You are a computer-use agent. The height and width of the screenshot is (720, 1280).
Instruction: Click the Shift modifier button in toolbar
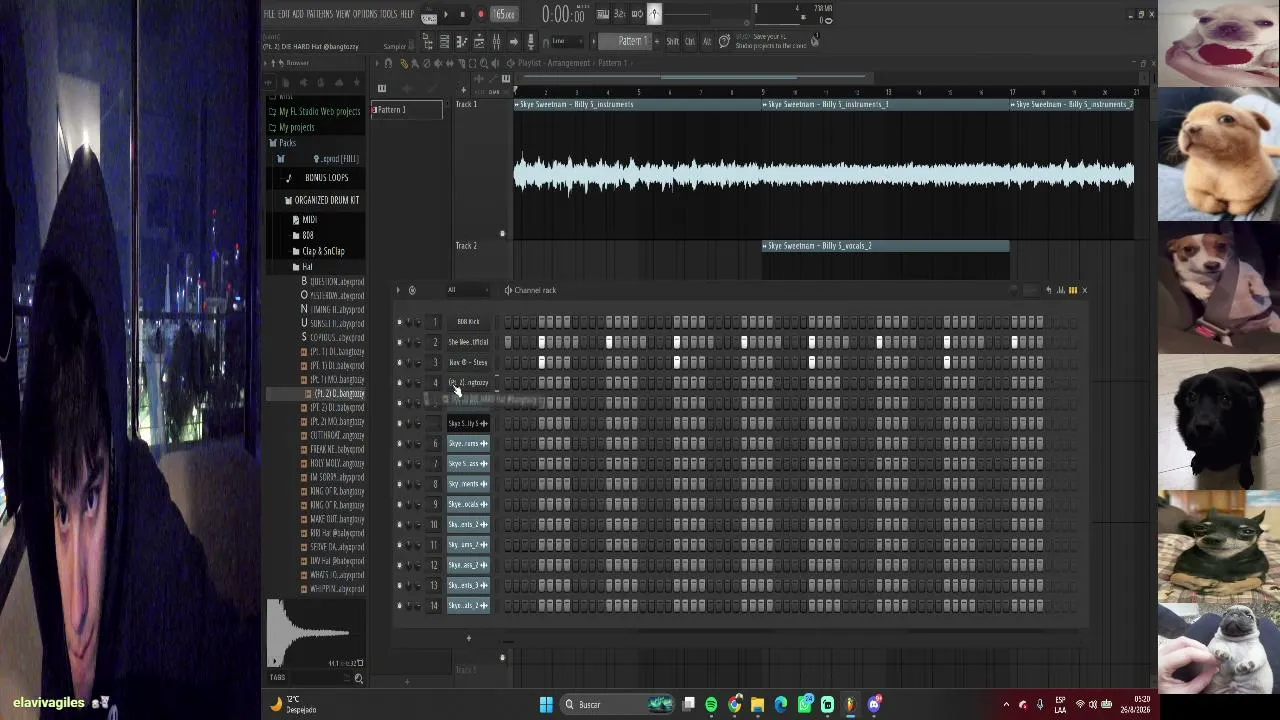click(673, 41)
